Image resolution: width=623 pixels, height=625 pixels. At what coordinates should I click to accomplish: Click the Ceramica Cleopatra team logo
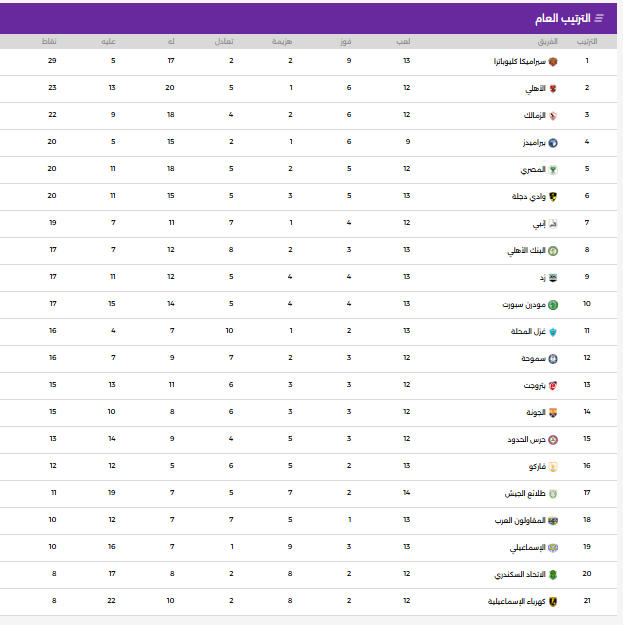553,62
